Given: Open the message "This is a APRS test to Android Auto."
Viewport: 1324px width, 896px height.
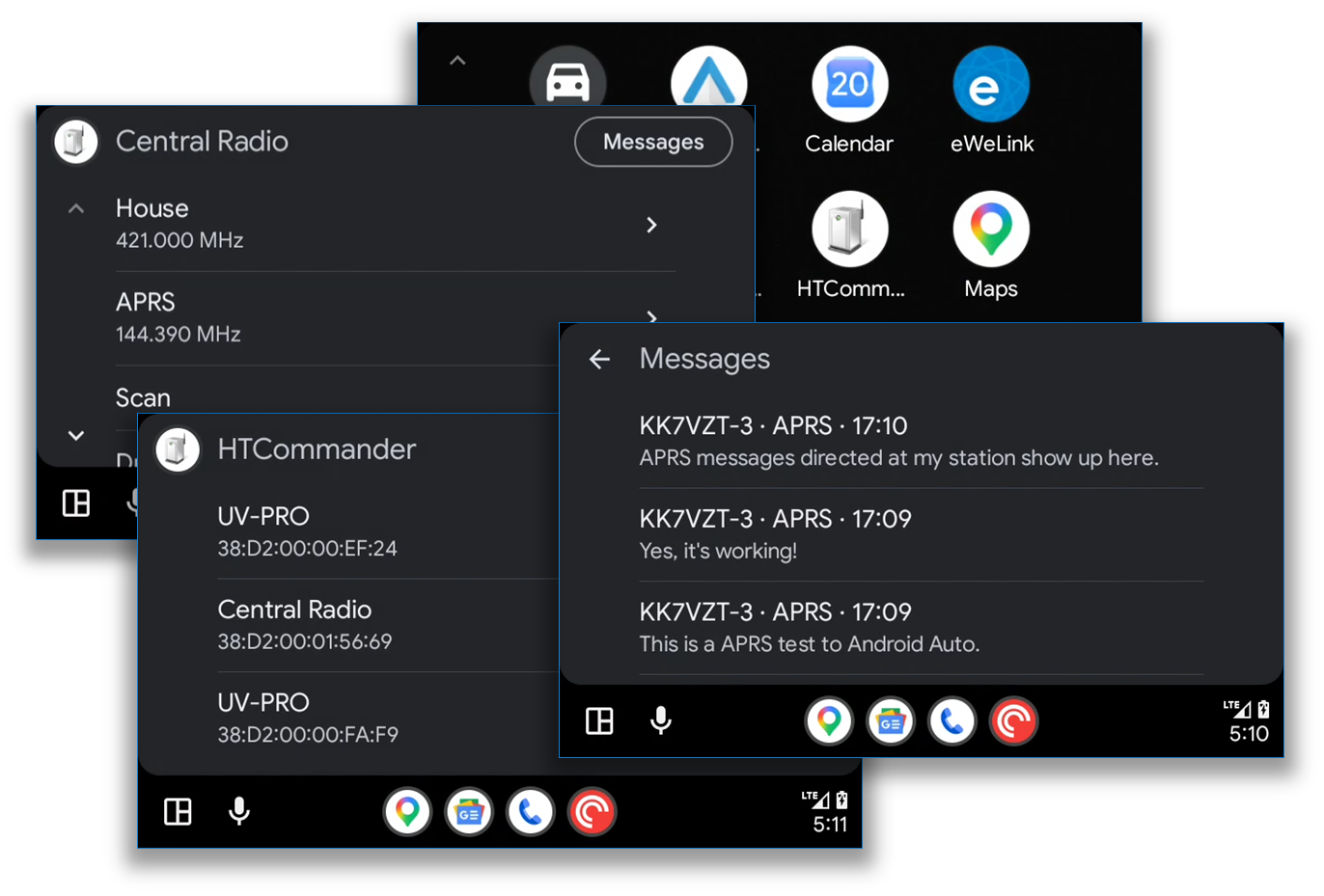Looking at the screenshot, I should pos(922,628).
